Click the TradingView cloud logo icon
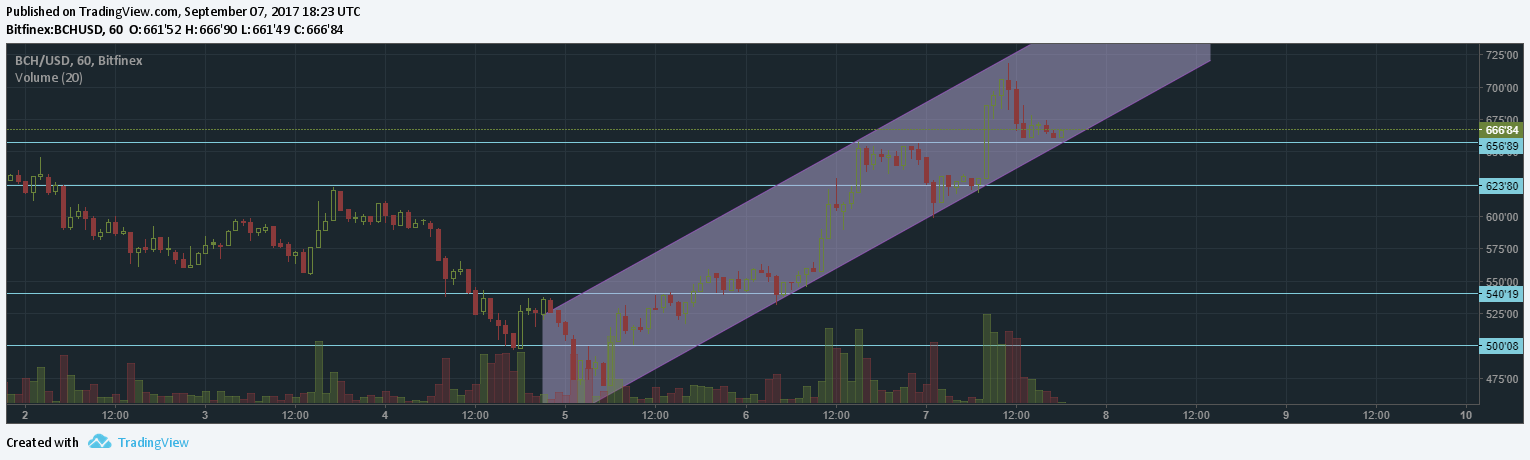The height and width of the screenshot is (460, 1530). (x=99, y=442)
